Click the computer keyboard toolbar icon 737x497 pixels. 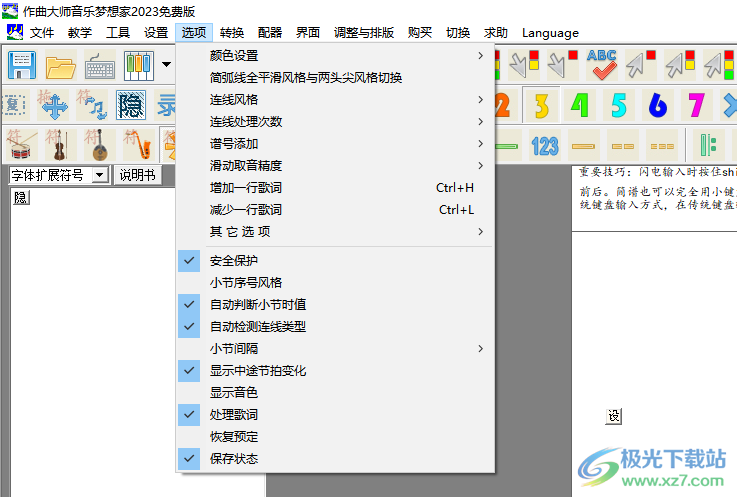tap(100, 65)
